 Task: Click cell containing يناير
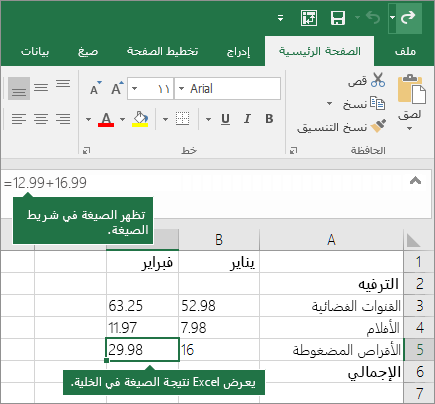(219, 262)
